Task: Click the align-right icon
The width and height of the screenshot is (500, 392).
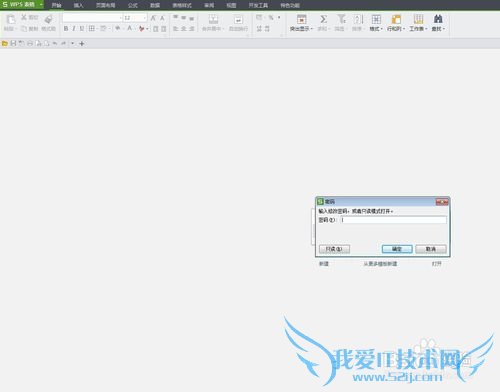Action: click(192, 29)
